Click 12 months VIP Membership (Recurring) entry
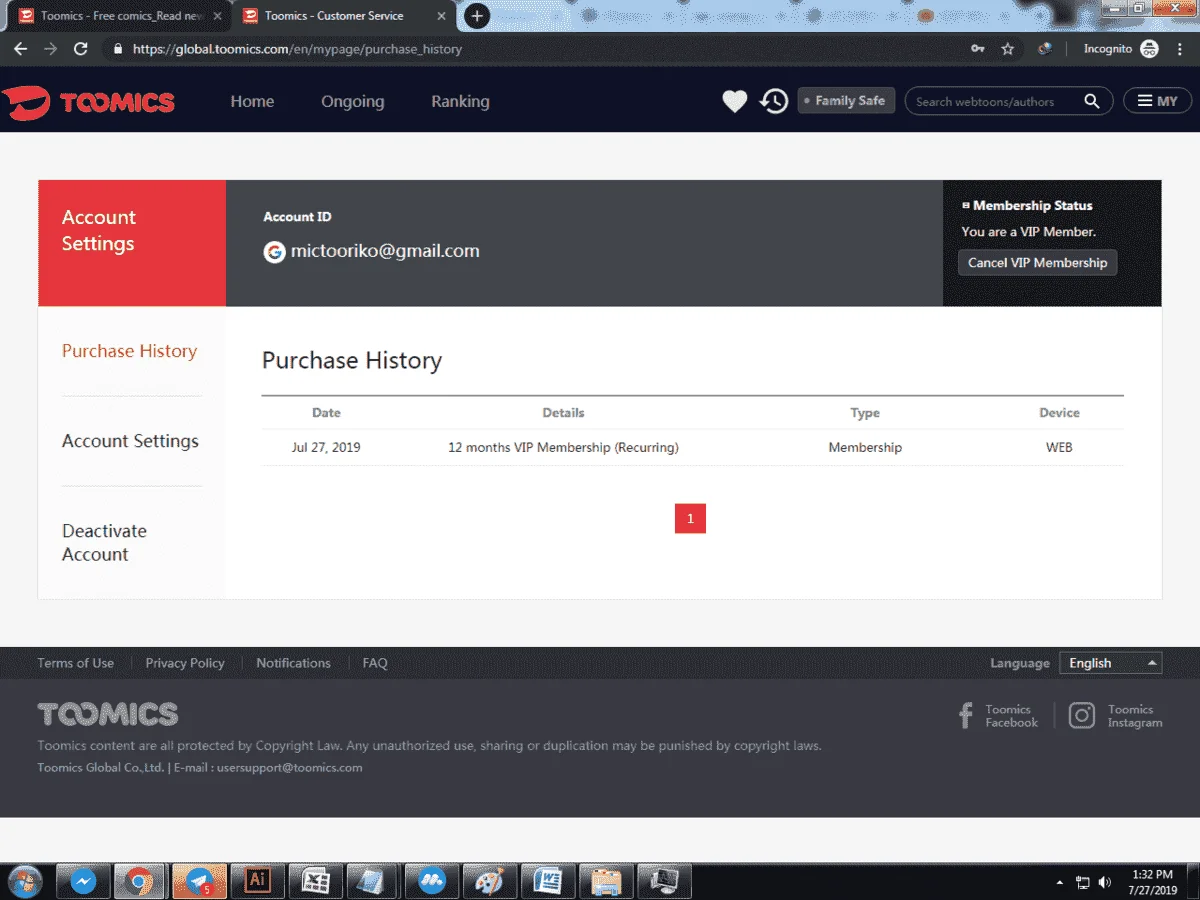 (563, 448)
